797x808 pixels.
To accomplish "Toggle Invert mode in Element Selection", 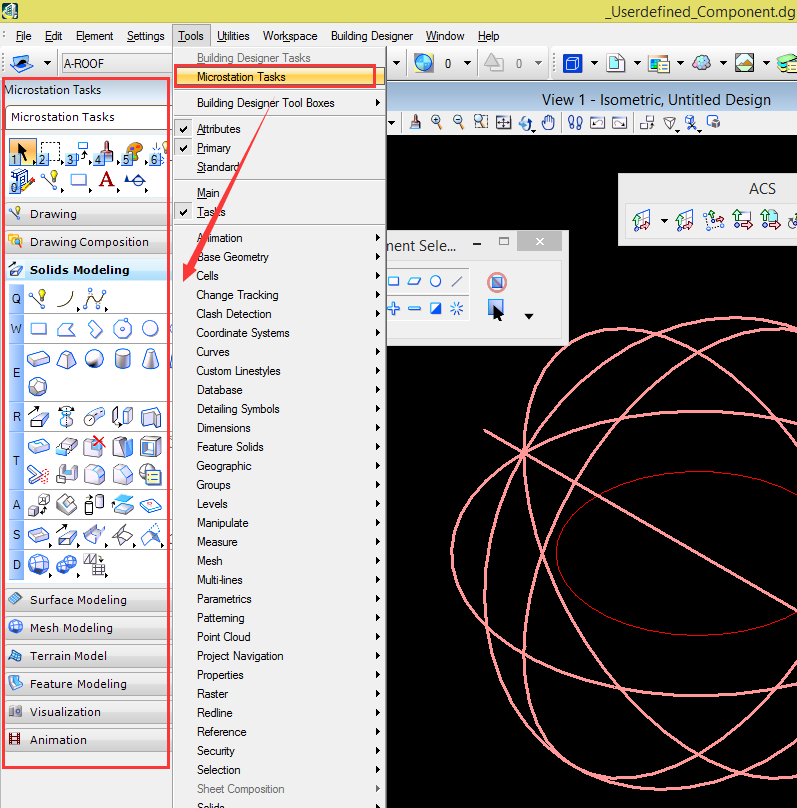I will [x=435, y=309].
